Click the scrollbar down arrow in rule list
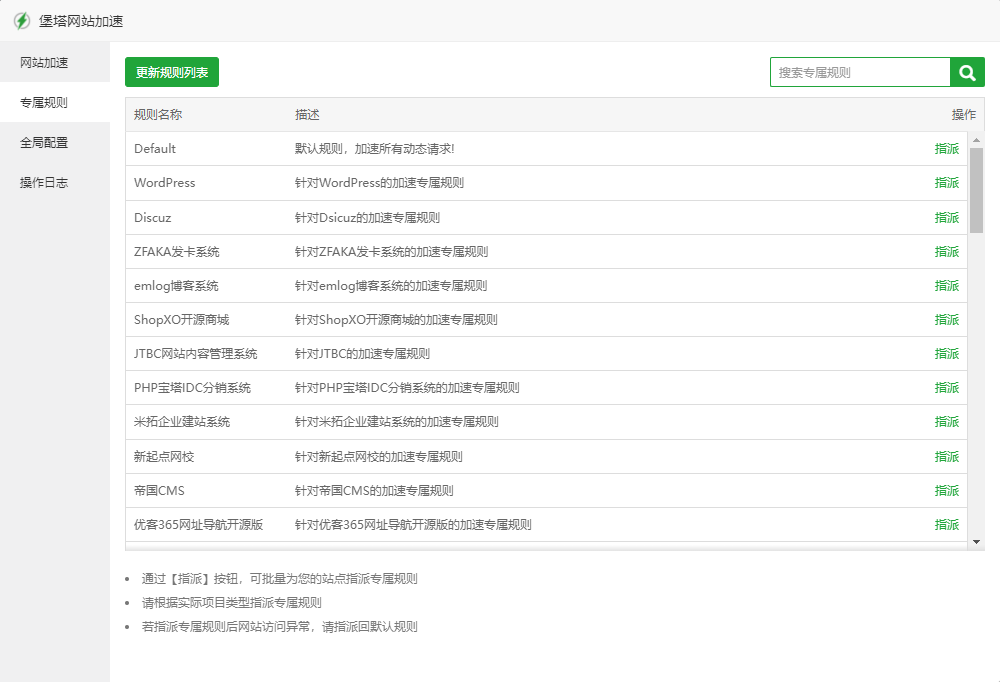Viewport: 1000px width, 682px height. click(976, 542)
